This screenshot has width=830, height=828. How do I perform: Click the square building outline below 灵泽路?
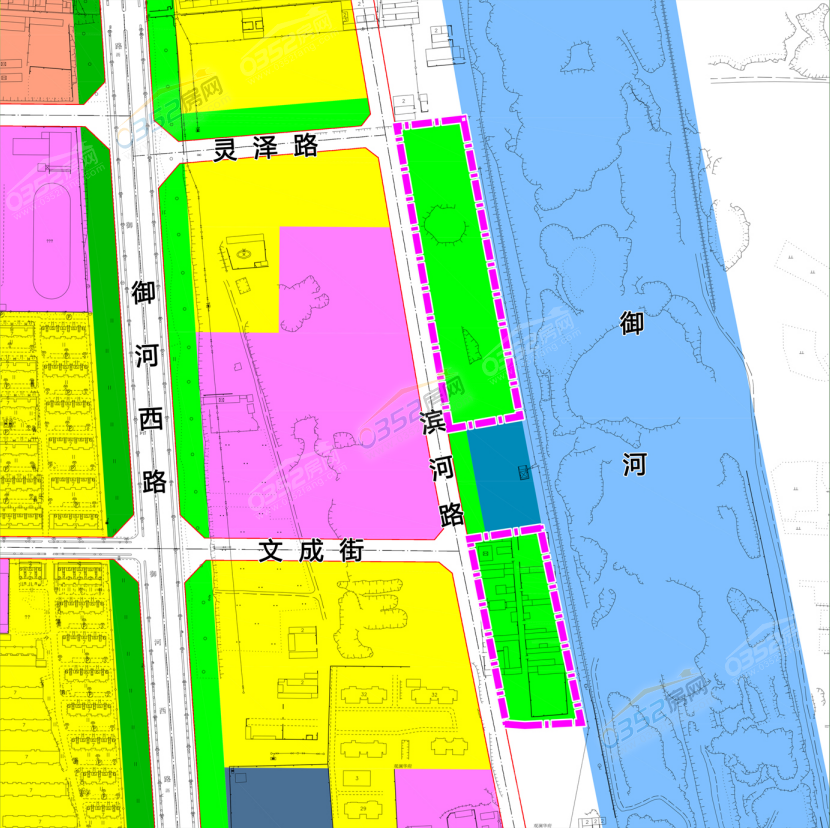coord(245,254)
